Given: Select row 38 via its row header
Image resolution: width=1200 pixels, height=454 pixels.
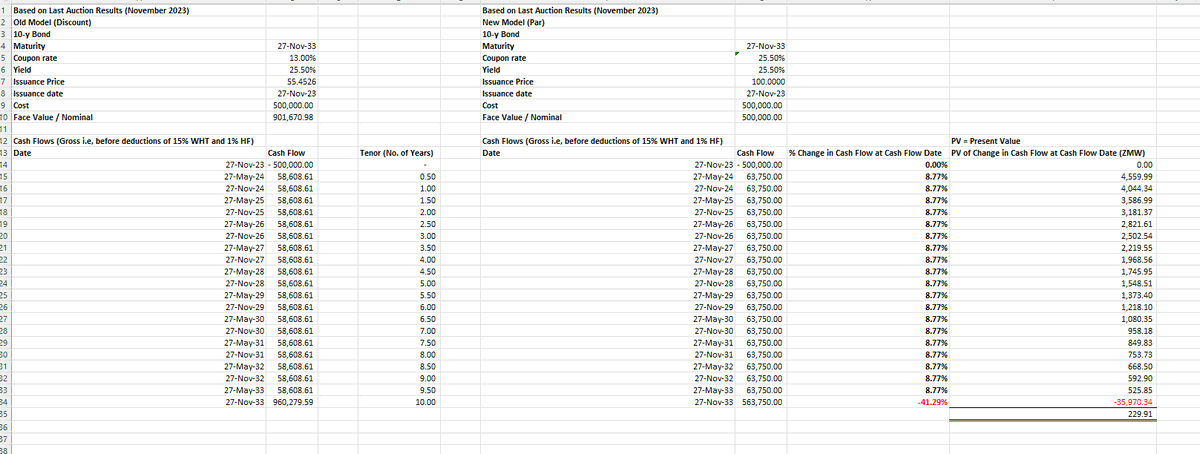Looking at the screenshot, I should tap(5, 449).
